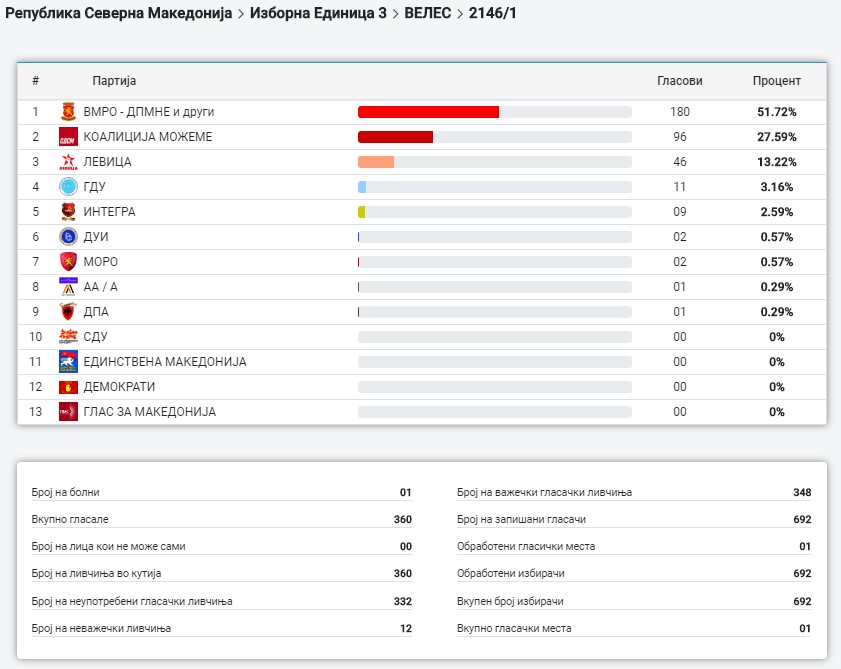The height and width of the screenshot is (669, 841).
Task: Select the ДПА party emblem
Action: click(68, 312)
